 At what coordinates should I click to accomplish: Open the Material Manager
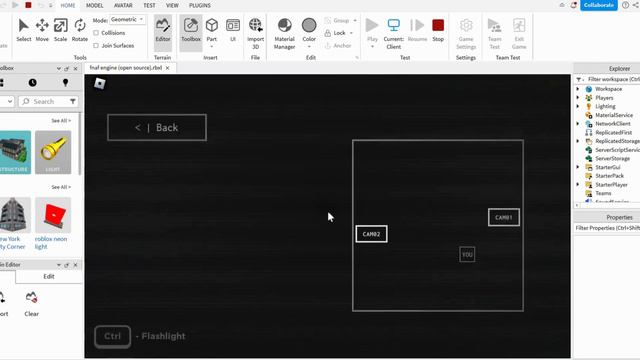tap(284, 33)
